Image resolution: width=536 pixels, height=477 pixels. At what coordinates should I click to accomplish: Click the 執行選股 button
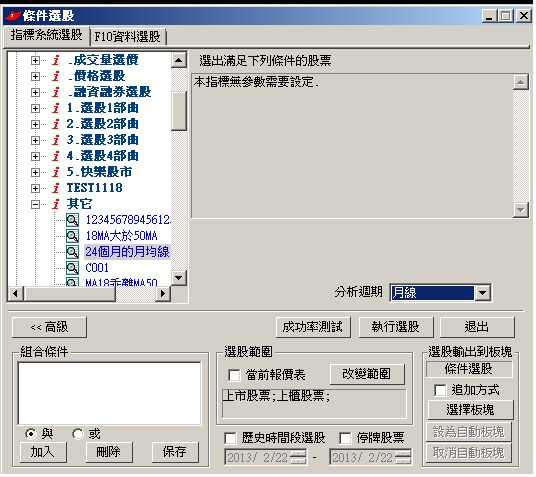pos(396,327)
